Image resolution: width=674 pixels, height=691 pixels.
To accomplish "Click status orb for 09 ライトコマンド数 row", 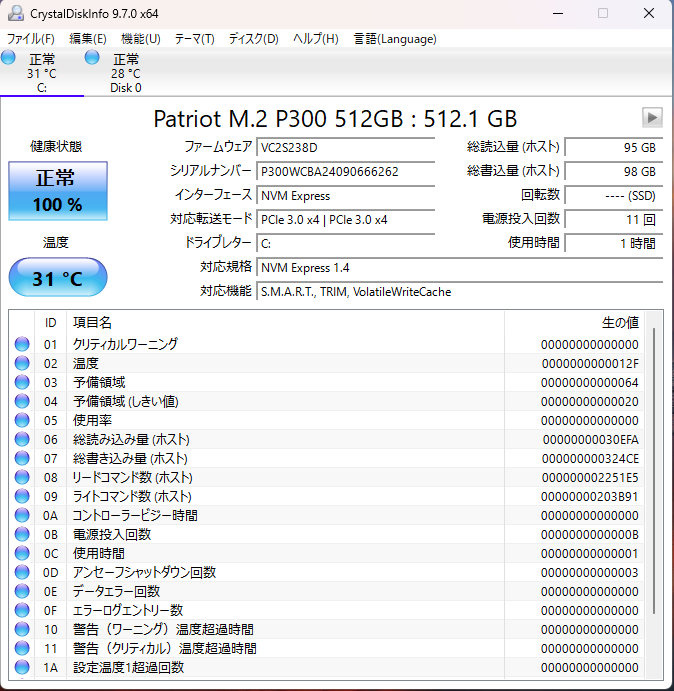I will point(22,496).
